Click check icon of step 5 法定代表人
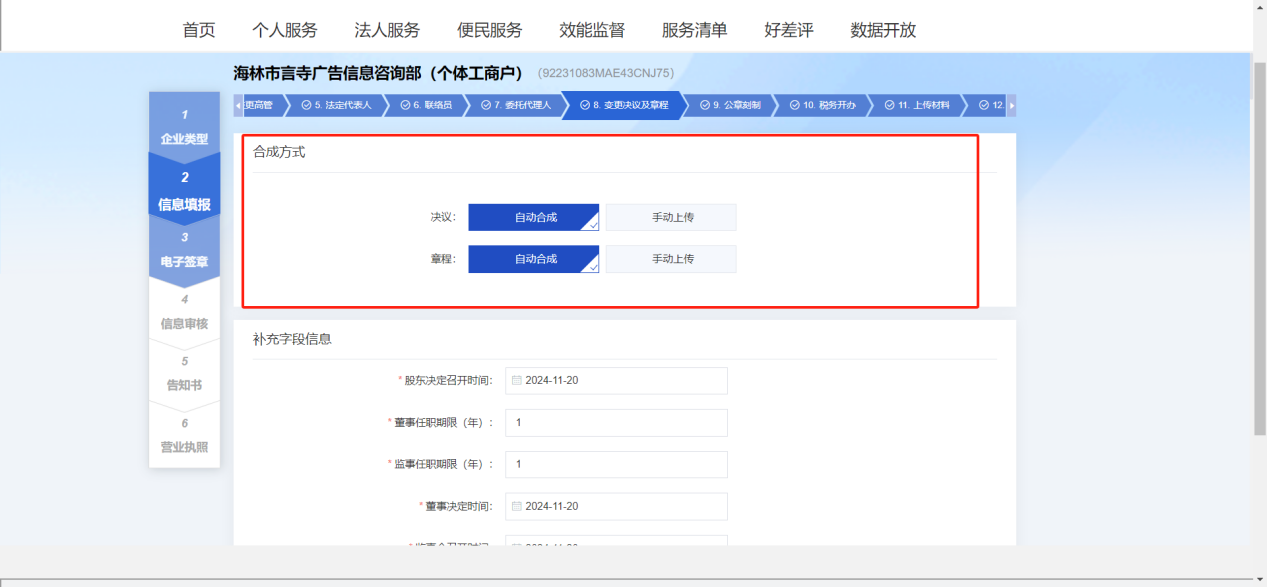Screen dimensions: 1267x587 [306, 105]
